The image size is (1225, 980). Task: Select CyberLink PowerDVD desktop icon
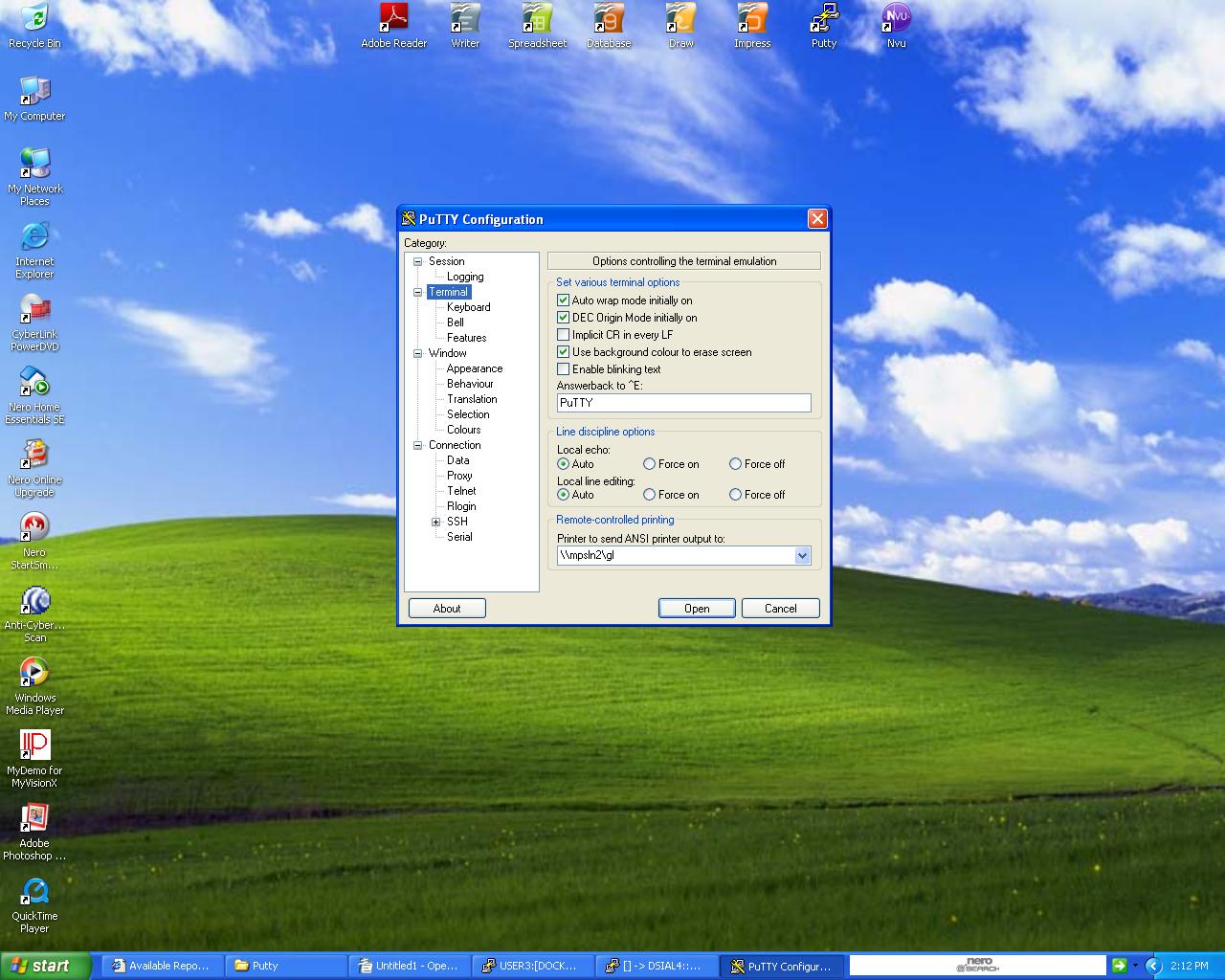click(x=34, y=323)
